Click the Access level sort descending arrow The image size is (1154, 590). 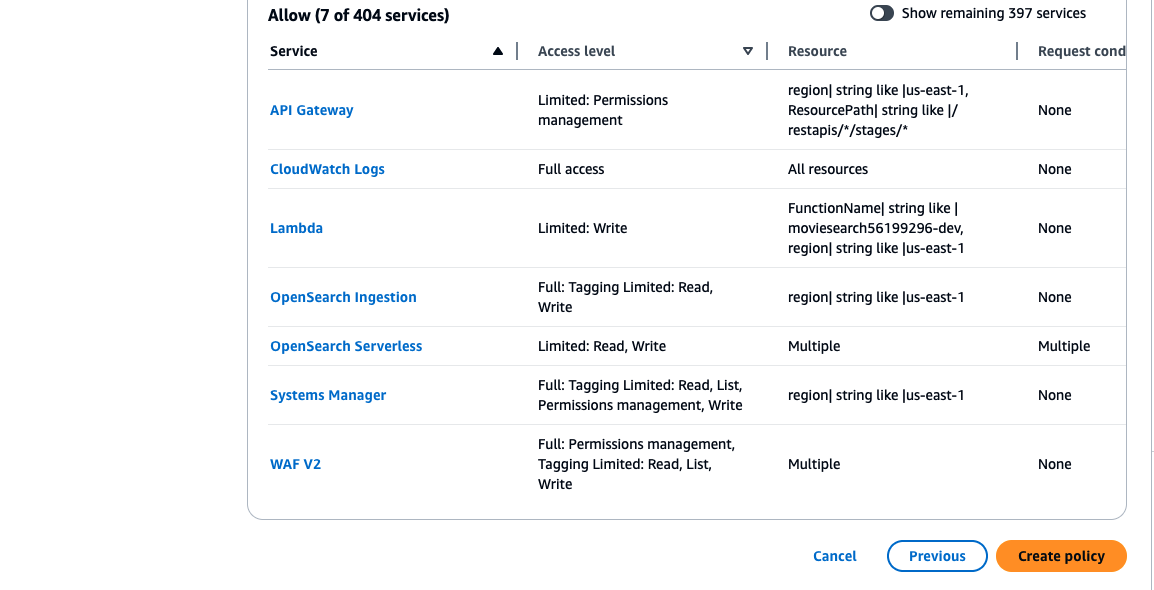748,52
